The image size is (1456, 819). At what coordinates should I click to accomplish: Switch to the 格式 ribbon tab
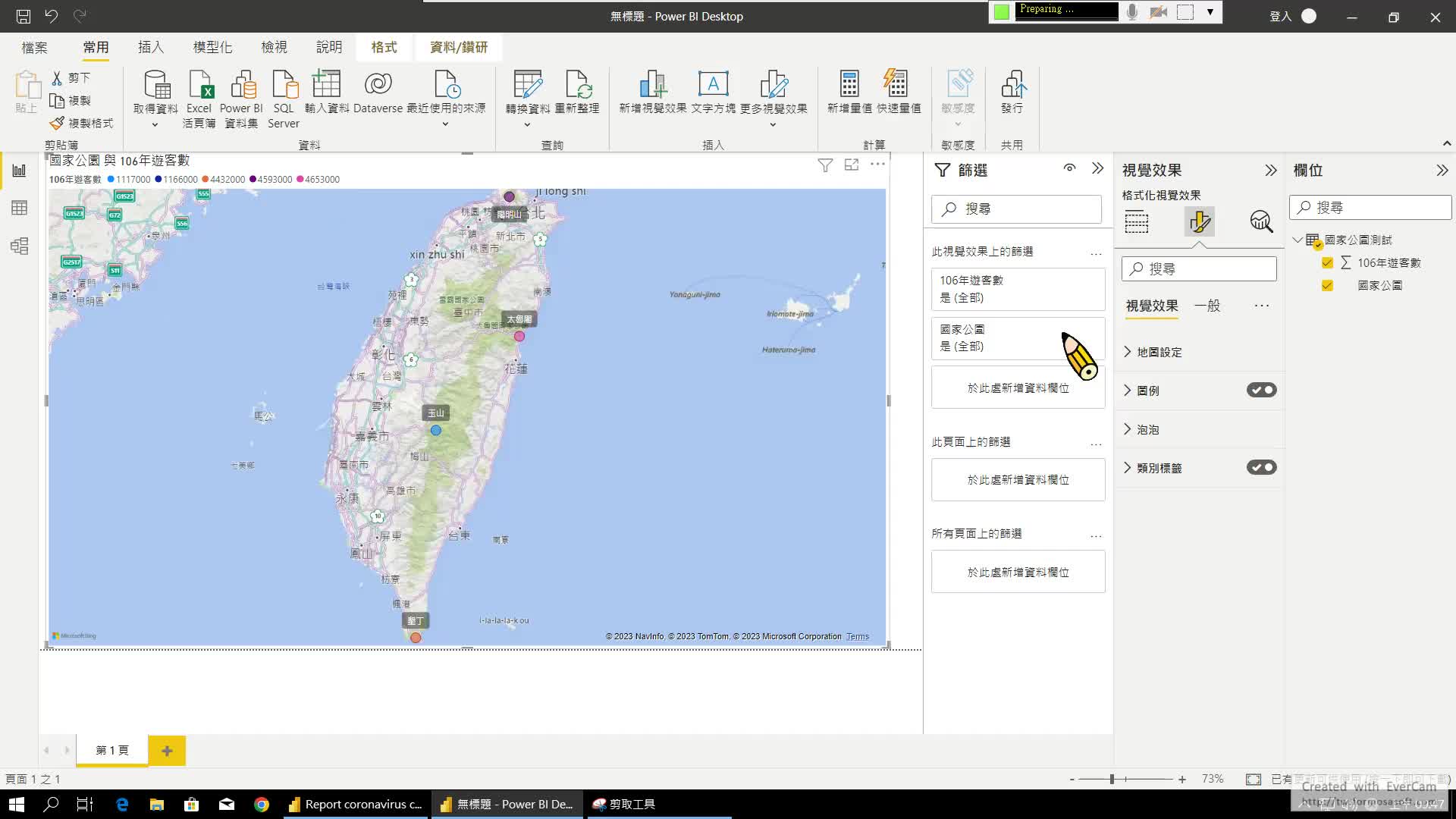384,47
